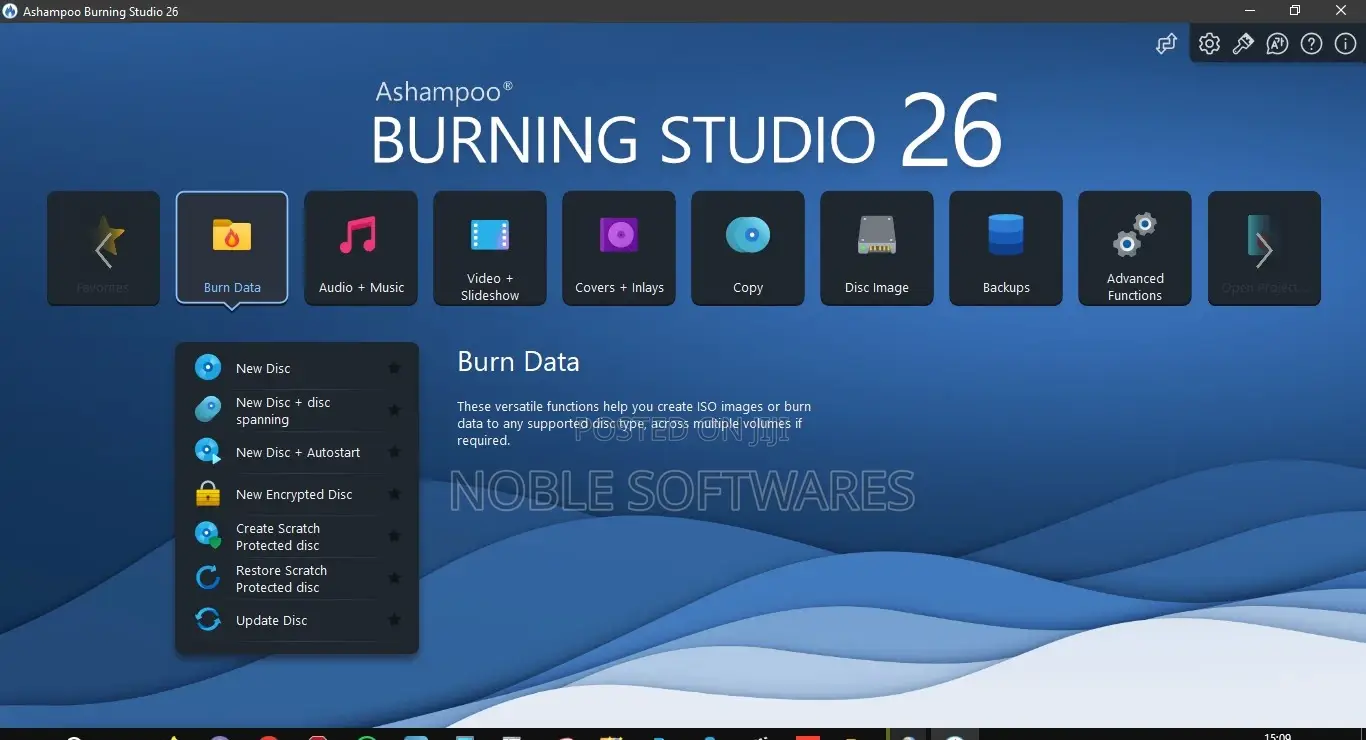Open the question mark help icon
The width and height of the screenshot is (1366, 740).
[1311, 44]
